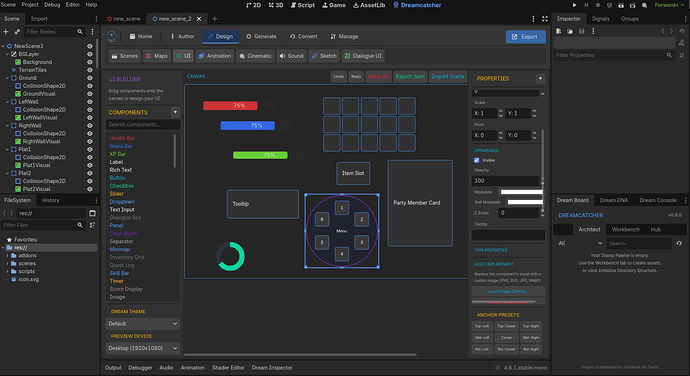Click the FileSystem path view toggle icon
This screenshot has width=690, height=376.
(92, 213)
